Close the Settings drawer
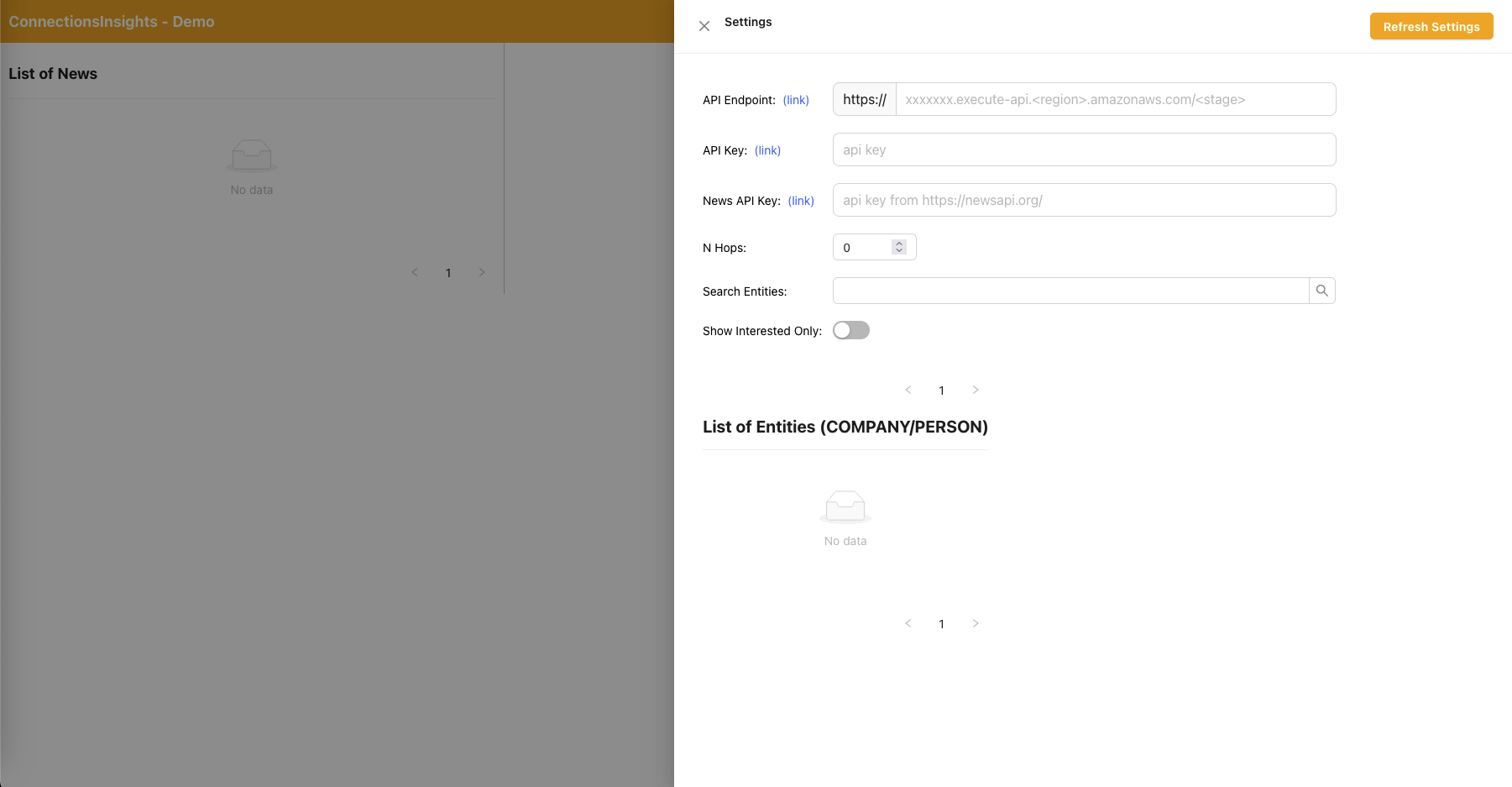The width and height of the screenshot is (1512, 787). 704,26
